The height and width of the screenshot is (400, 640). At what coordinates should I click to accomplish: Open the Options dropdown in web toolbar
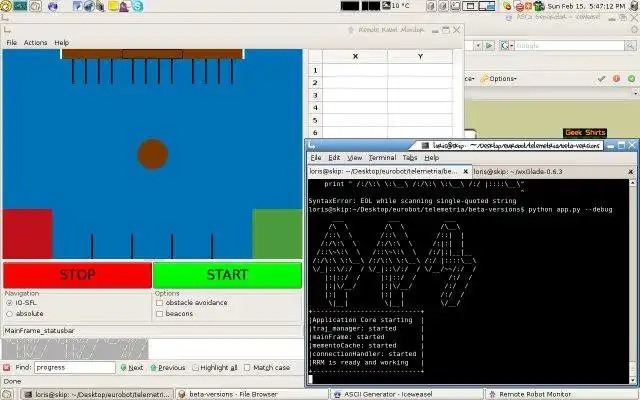[498, 78]
